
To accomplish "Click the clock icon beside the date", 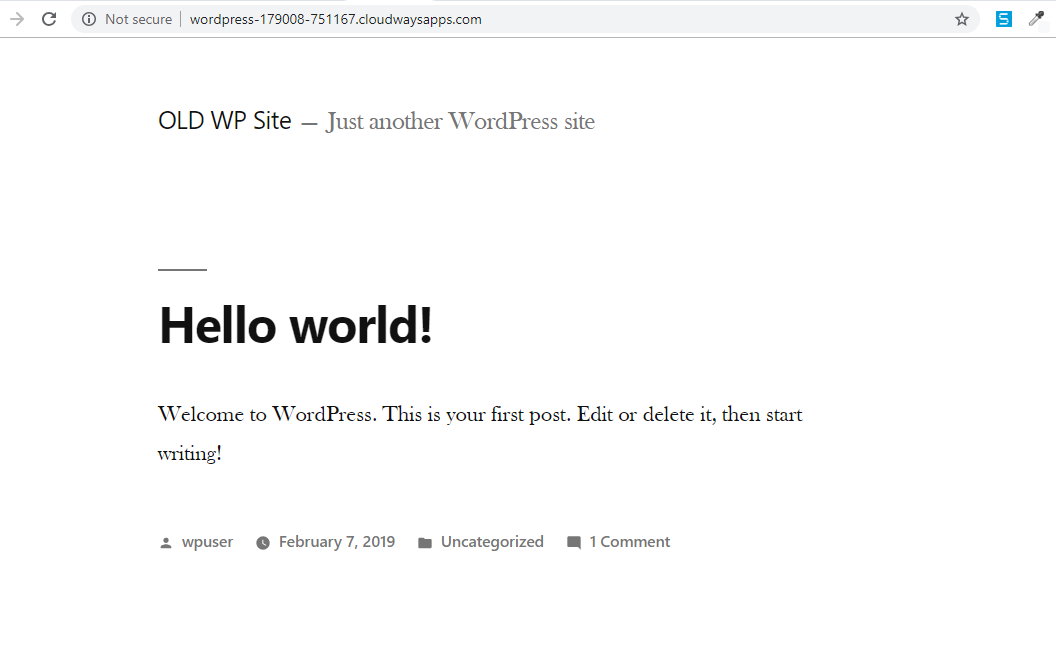I will tap(263, 542).
